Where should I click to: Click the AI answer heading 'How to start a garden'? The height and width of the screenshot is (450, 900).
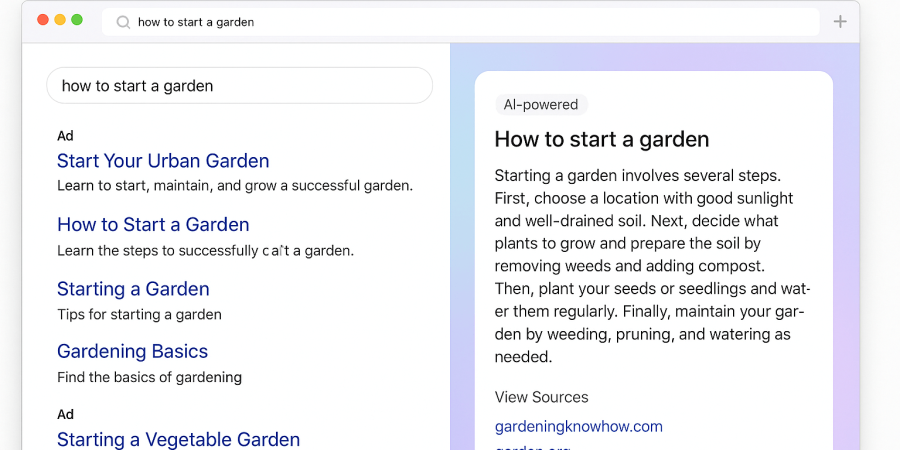tap(601, 139)
